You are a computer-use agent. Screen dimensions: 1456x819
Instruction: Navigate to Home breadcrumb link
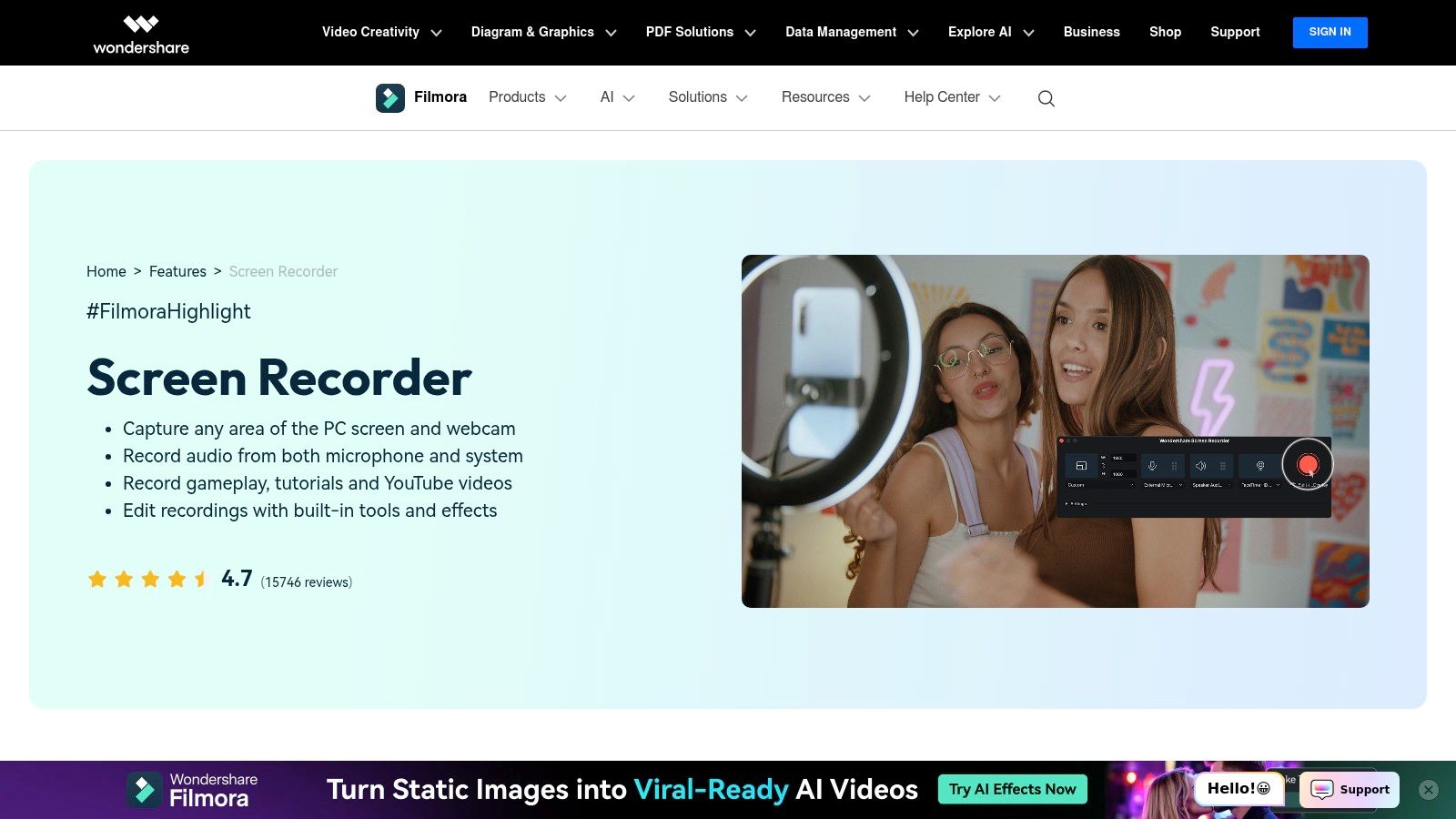point(106,271)
